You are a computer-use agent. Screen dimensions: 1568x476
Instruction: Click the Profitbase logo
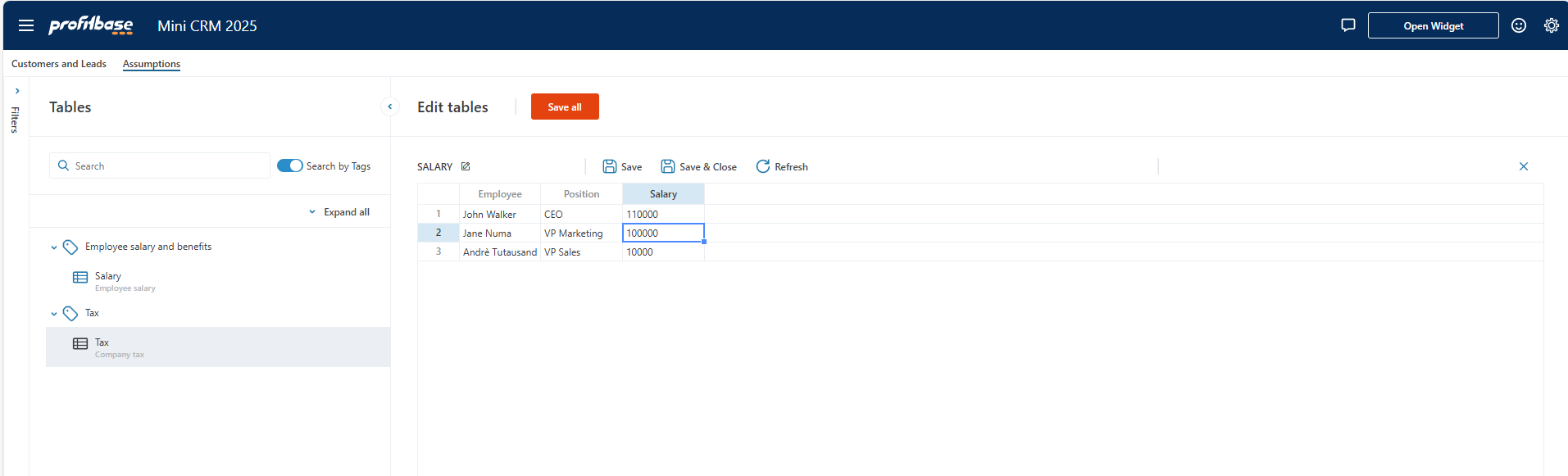[x=90, y=25]
